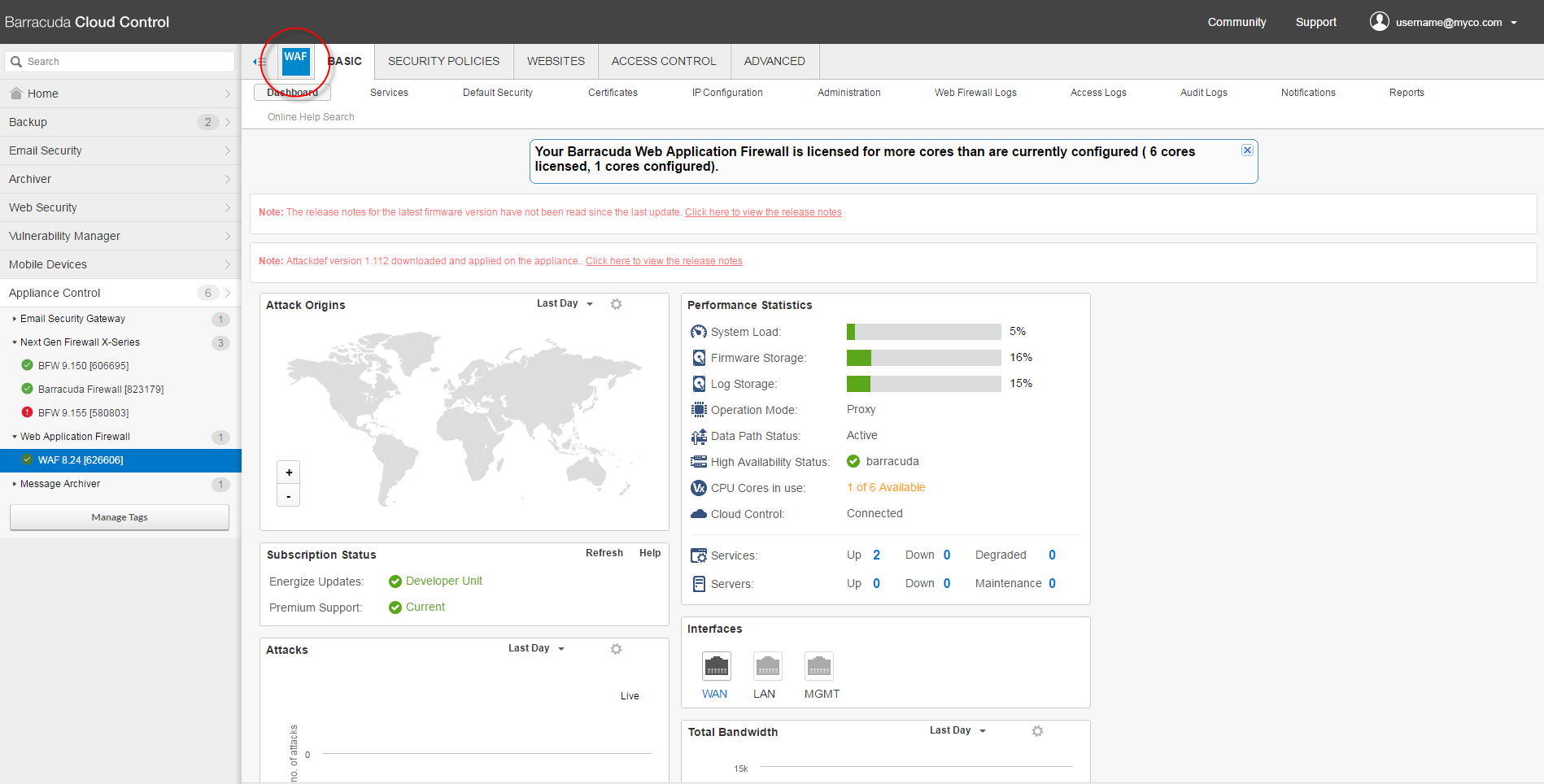Click green status icon for BFW 9.150
The image size is (1544, 784).
[x=27, y=365]
